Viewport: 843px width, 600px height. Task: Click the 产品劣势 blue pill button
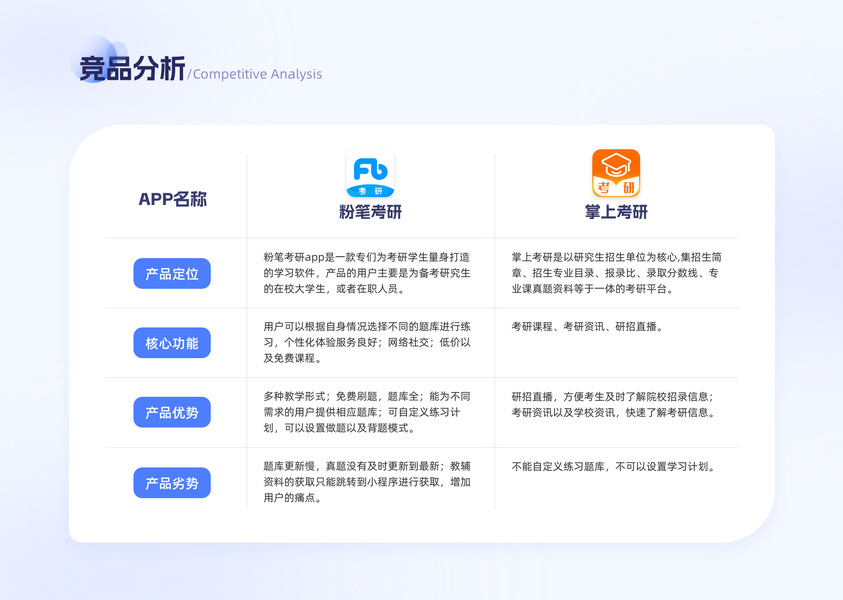coord(172,483)
